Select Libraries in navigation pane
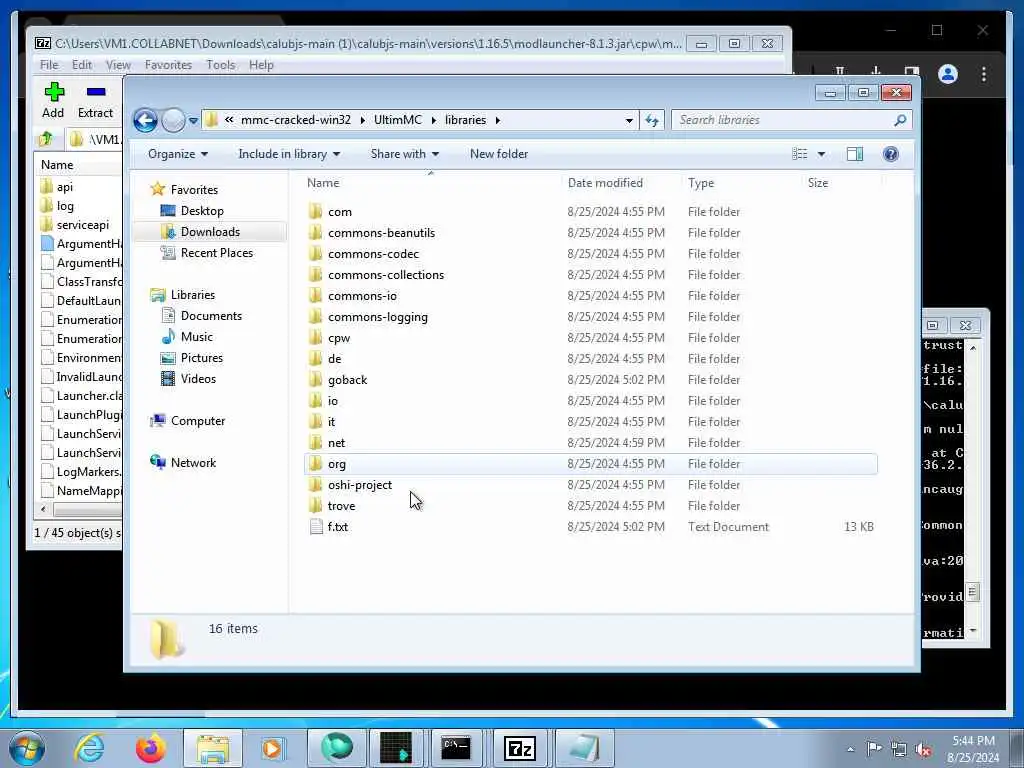The height and width of the screenshot is (768, 1024). 193,295
